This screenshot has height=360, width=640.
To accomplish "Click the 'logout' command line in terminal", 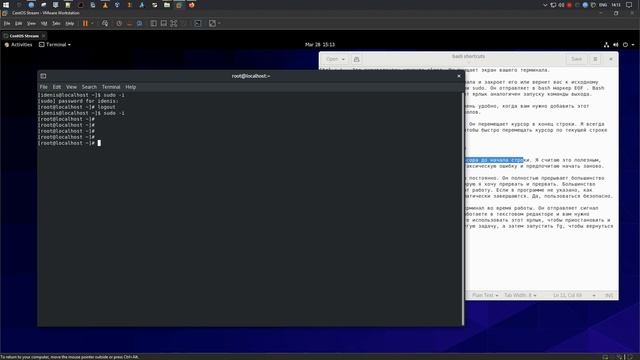I will (x=77, y=107).
